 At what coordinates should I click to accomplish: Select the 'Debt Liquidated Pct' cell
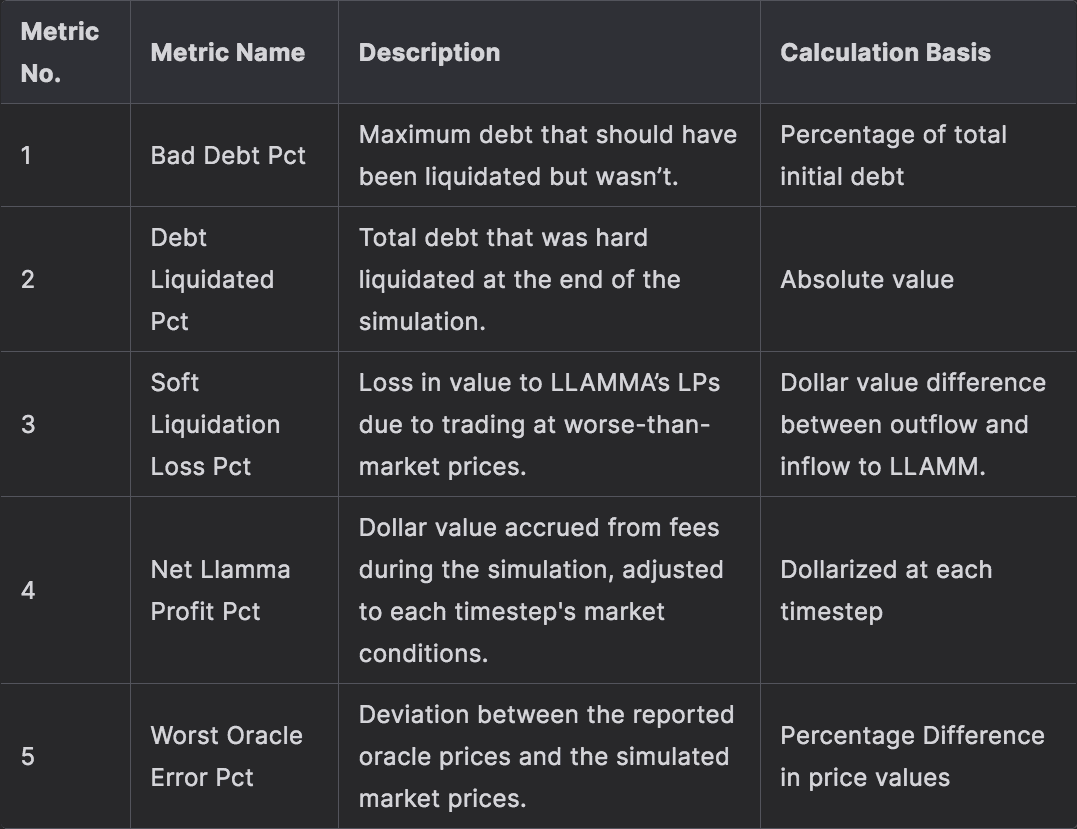[x=212, y=279]
